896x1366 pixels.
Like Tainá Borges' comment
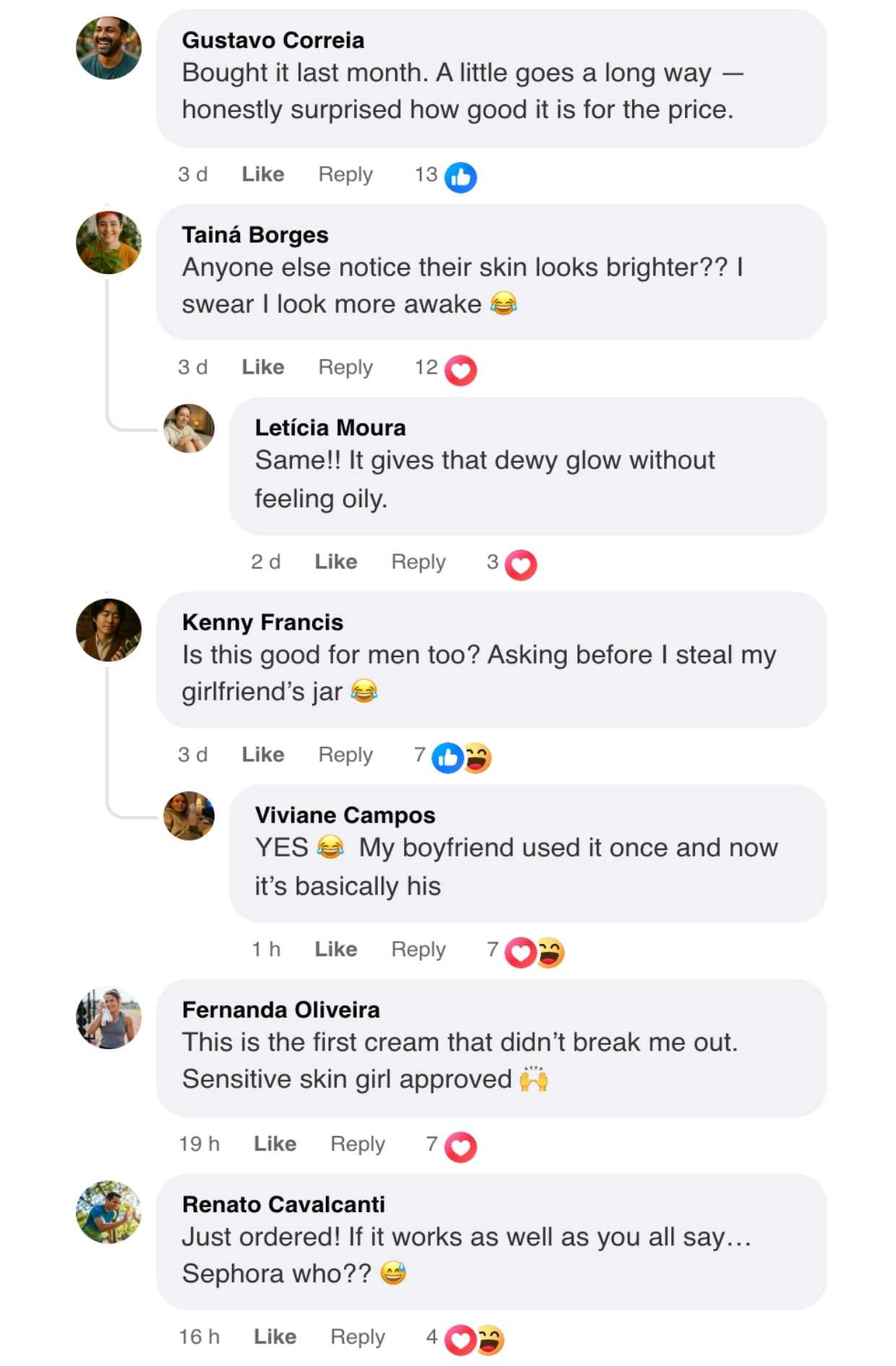click(x=263, y=367)
